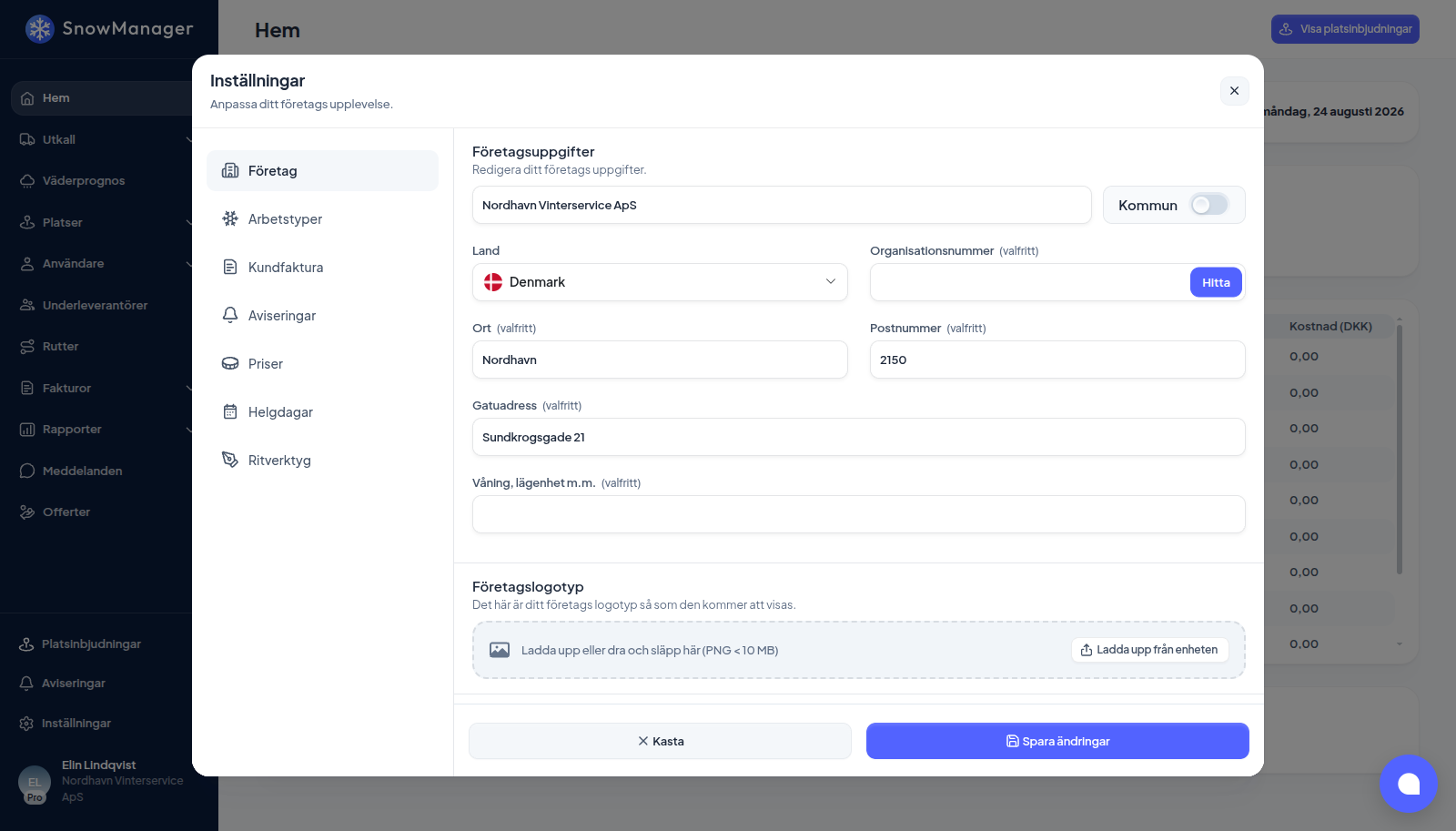Click the Underleverantörer people icon
Image resolution: width=1456 pixels, height=831 pixels.
tap(27, 305)
